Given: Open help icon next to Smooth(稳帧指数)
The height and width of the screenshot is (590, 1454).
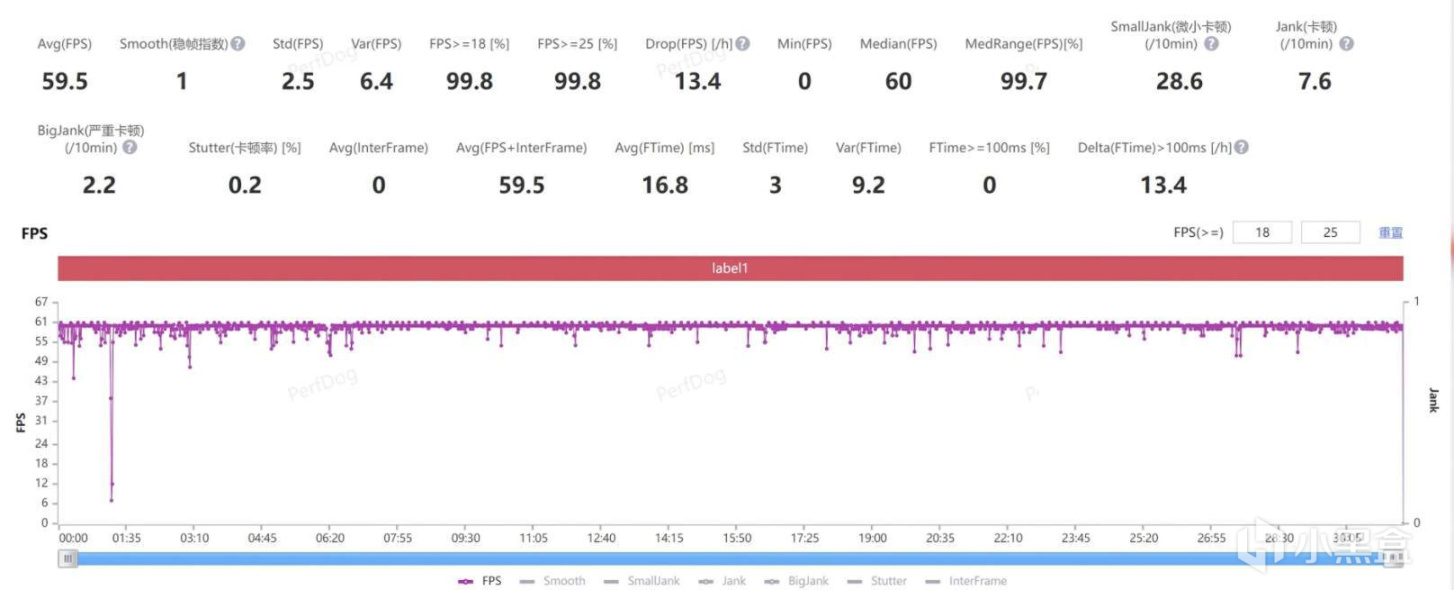Looking at the screenshot, I should tap(238, 44).
